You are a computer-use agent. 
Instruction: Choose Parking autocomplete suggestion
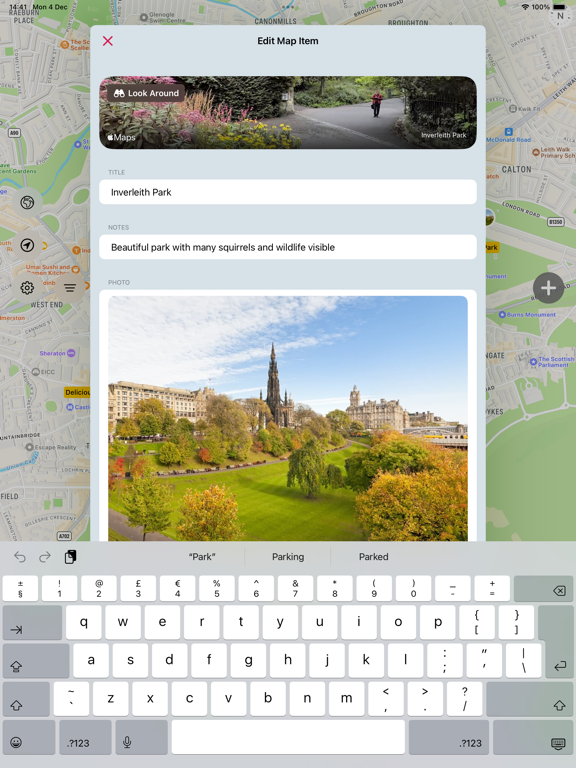(288, 557)
